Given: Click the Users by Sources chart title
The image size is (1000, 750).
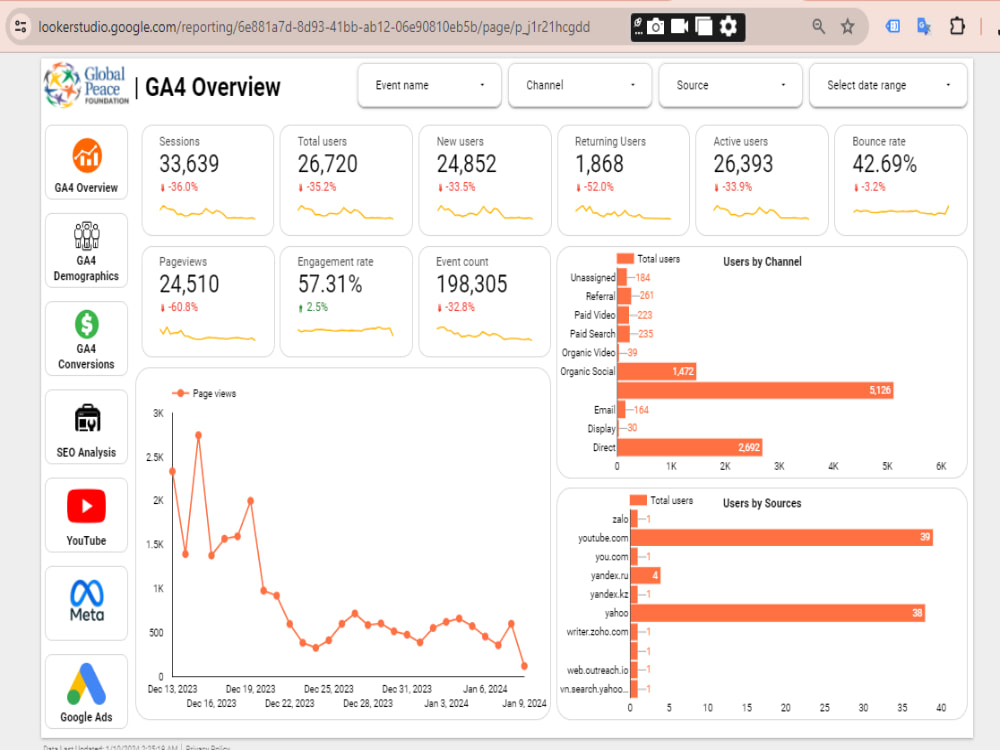Looking at the screenshot, I should pos(762,503).
